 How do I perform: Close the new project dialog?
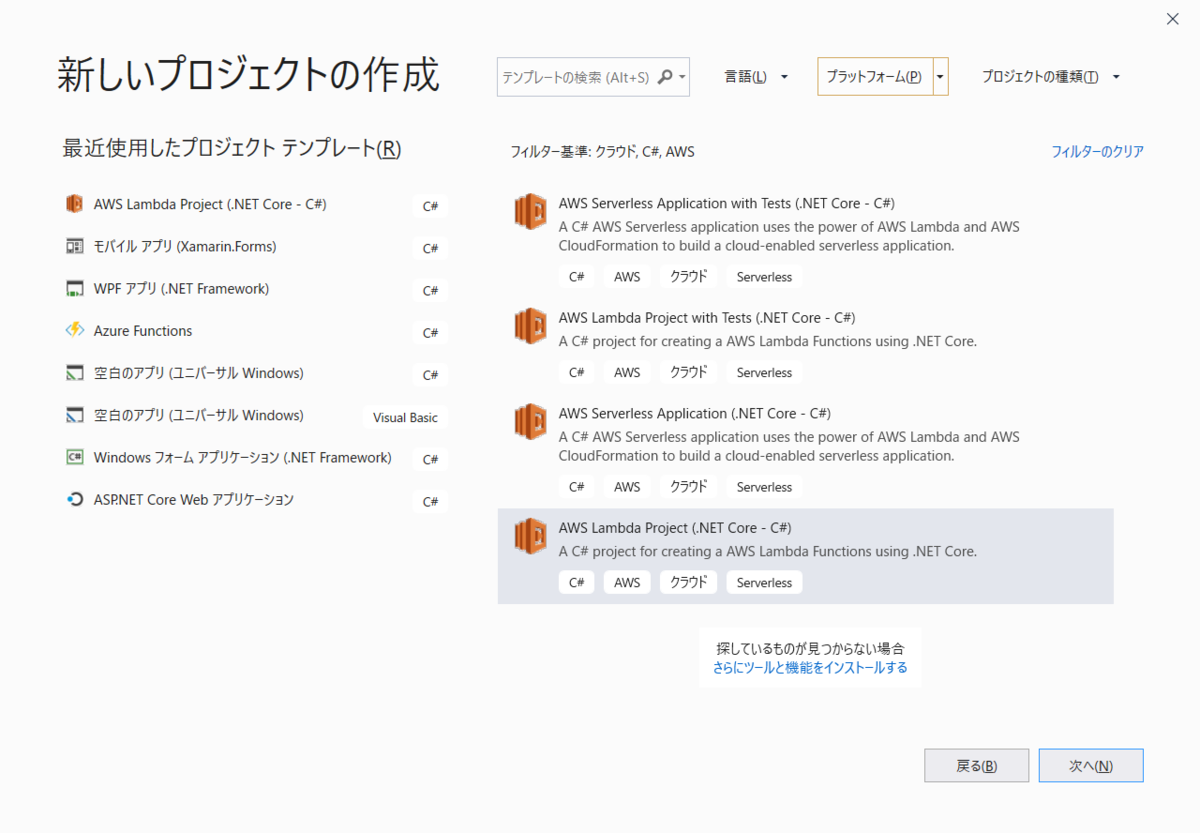click(x=1172, y=19)
